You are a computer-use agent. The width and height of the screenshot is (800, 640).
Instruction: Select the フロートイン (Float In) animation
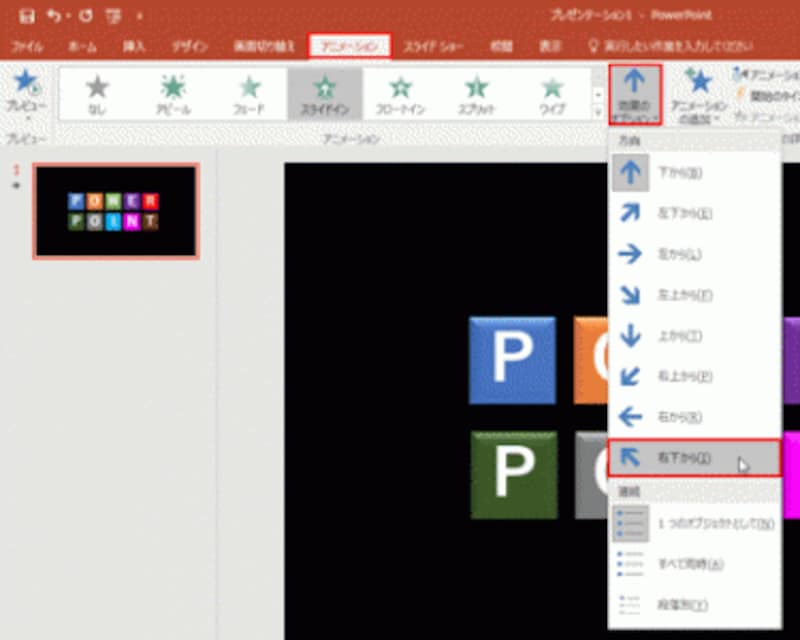pos(401,94)
